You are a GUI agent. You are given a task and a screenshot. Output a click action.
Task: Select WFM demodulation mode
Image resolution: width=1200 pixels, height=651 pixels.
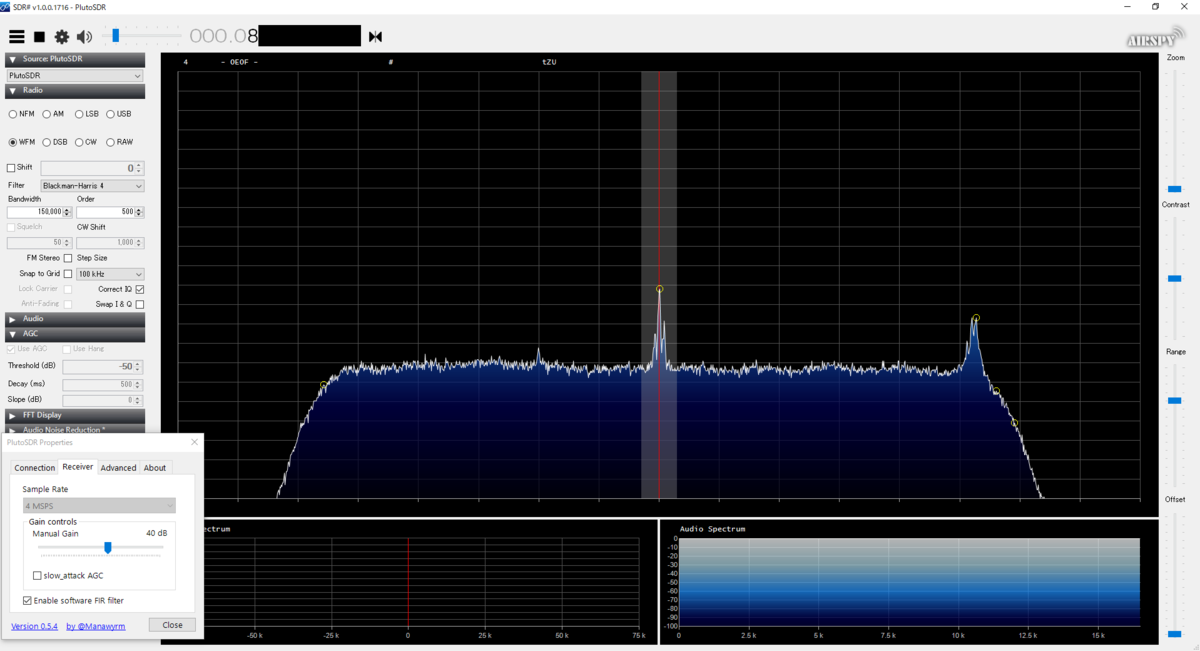pyautogui.click(x=21, y=142)
